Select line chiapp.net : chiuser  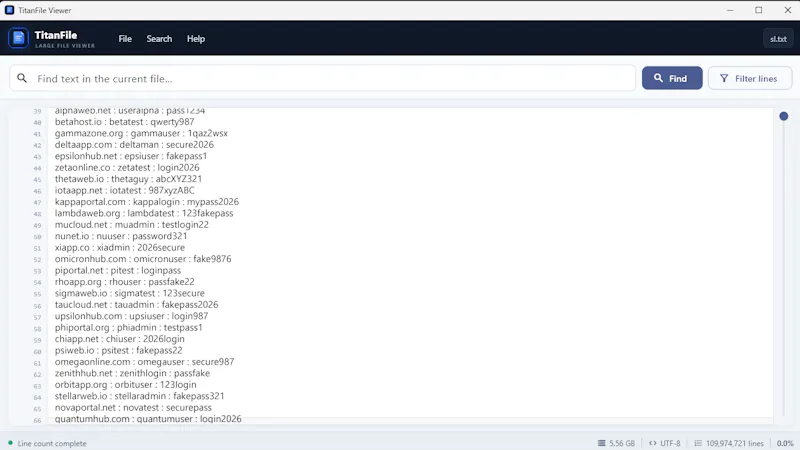pyautogui.click(x=119, y=339)
